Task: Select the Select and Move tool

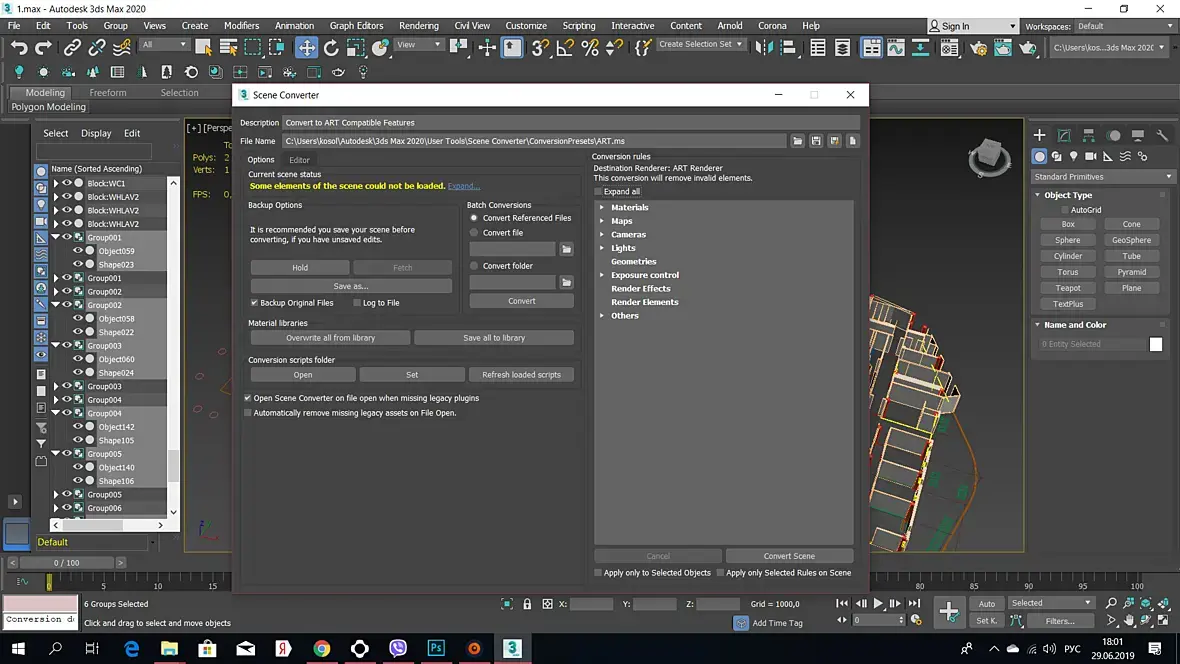Action: [x=306, y=47]
